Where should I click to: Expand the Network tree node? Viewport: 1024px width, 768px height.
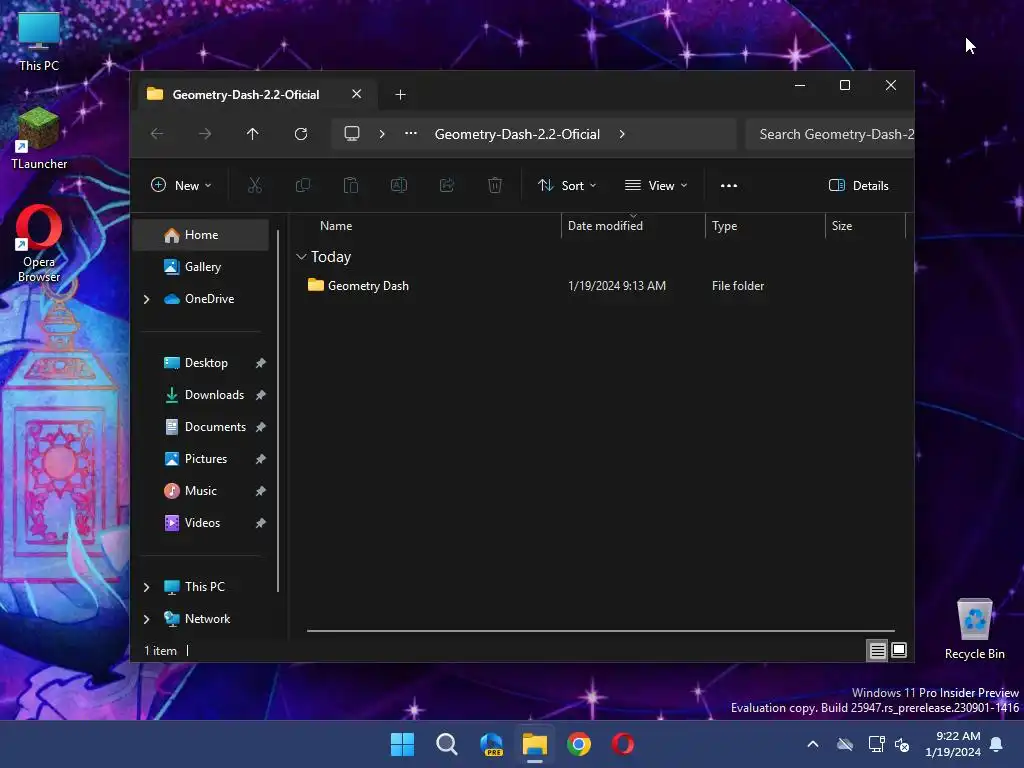pos(146,619)
